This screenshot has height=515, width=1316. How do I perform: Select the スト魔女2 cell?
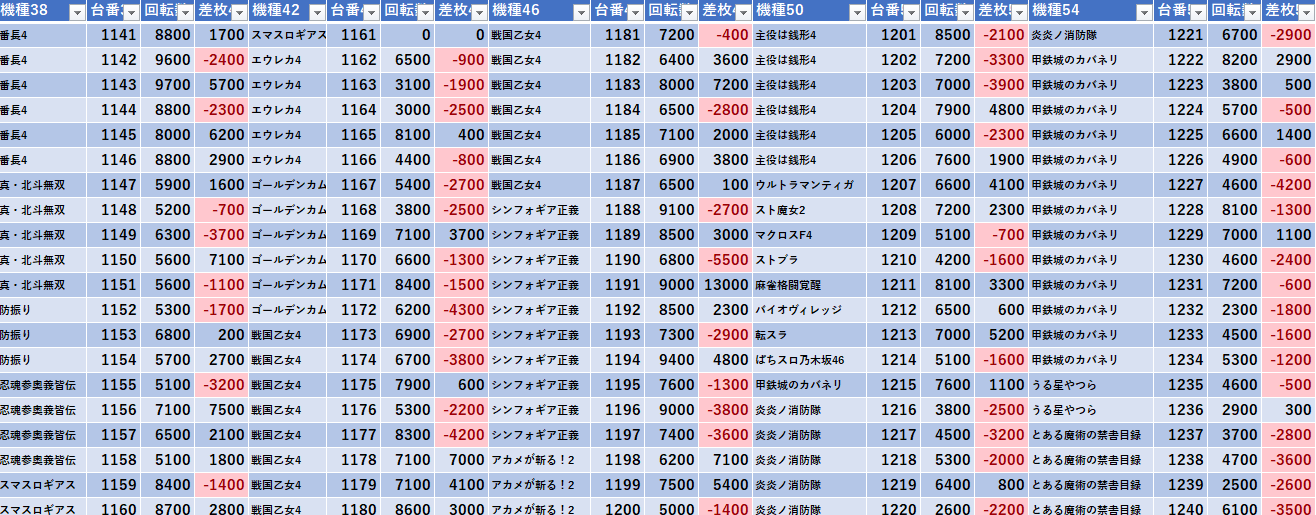[810, 210]
